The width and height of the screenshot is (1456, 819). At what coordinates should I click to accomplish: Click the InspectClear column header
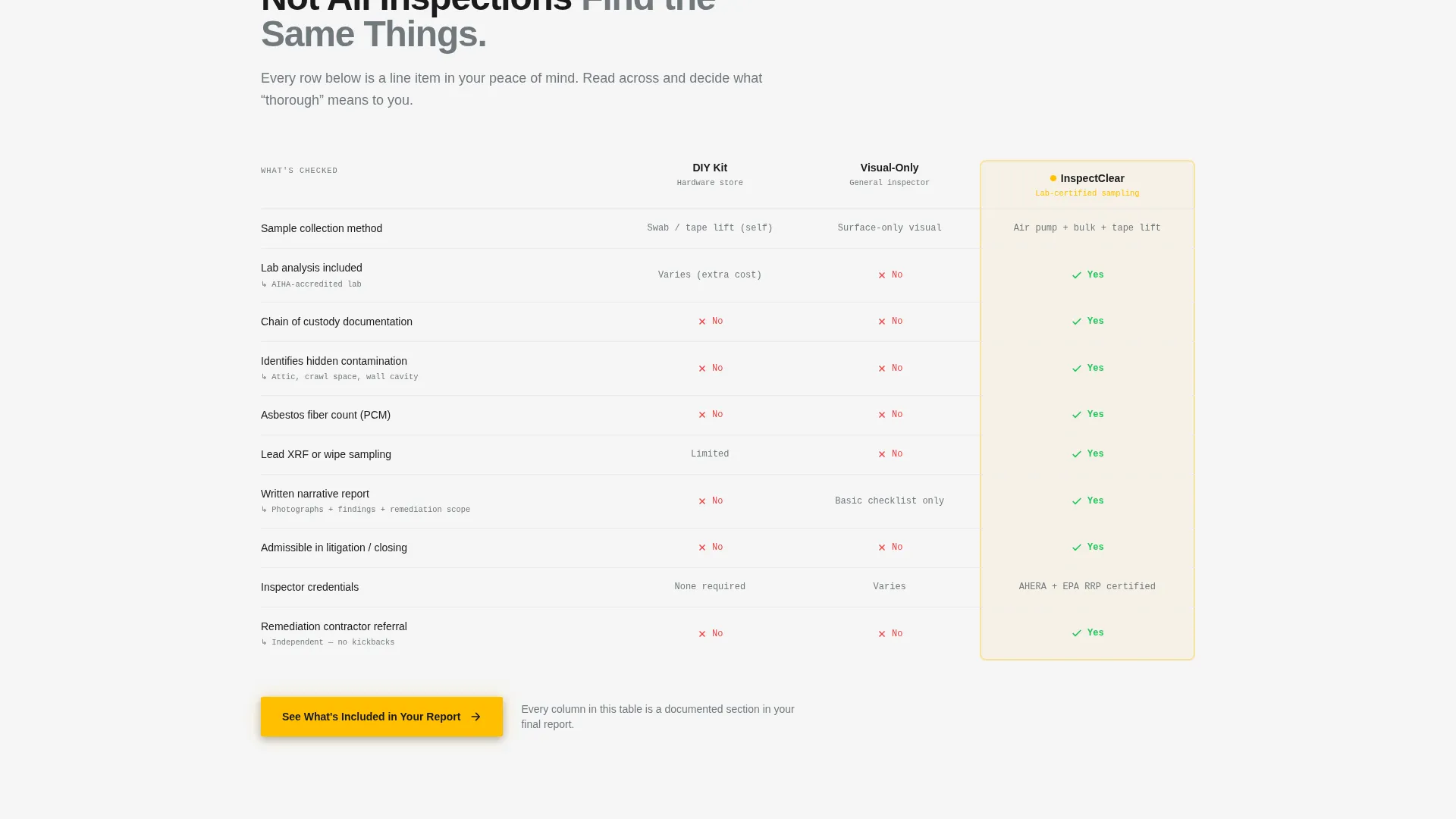(1092, 178)
